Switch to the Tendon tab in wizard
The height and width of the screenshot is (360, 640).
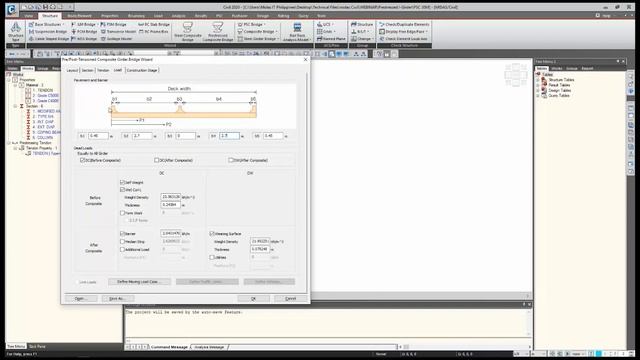103,70
